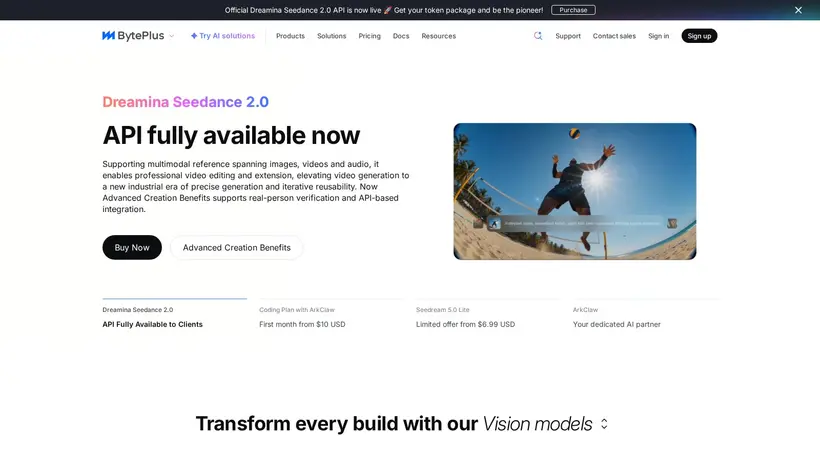Open Try AI solutions link

223,36
